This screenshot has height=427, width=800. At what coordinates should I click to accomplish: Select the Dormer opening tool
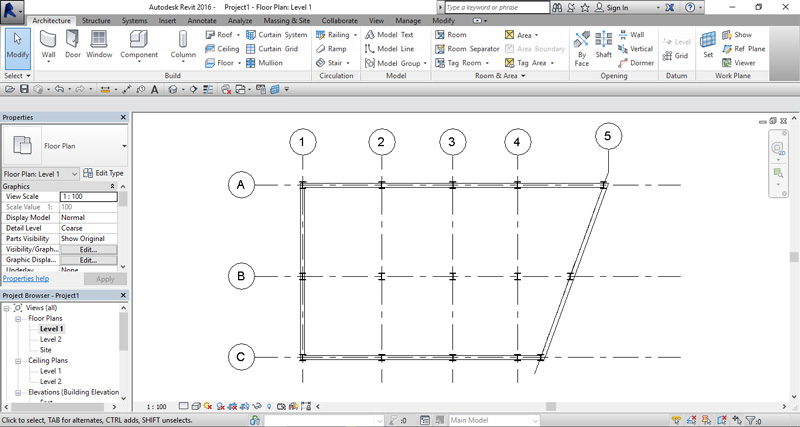636,63
